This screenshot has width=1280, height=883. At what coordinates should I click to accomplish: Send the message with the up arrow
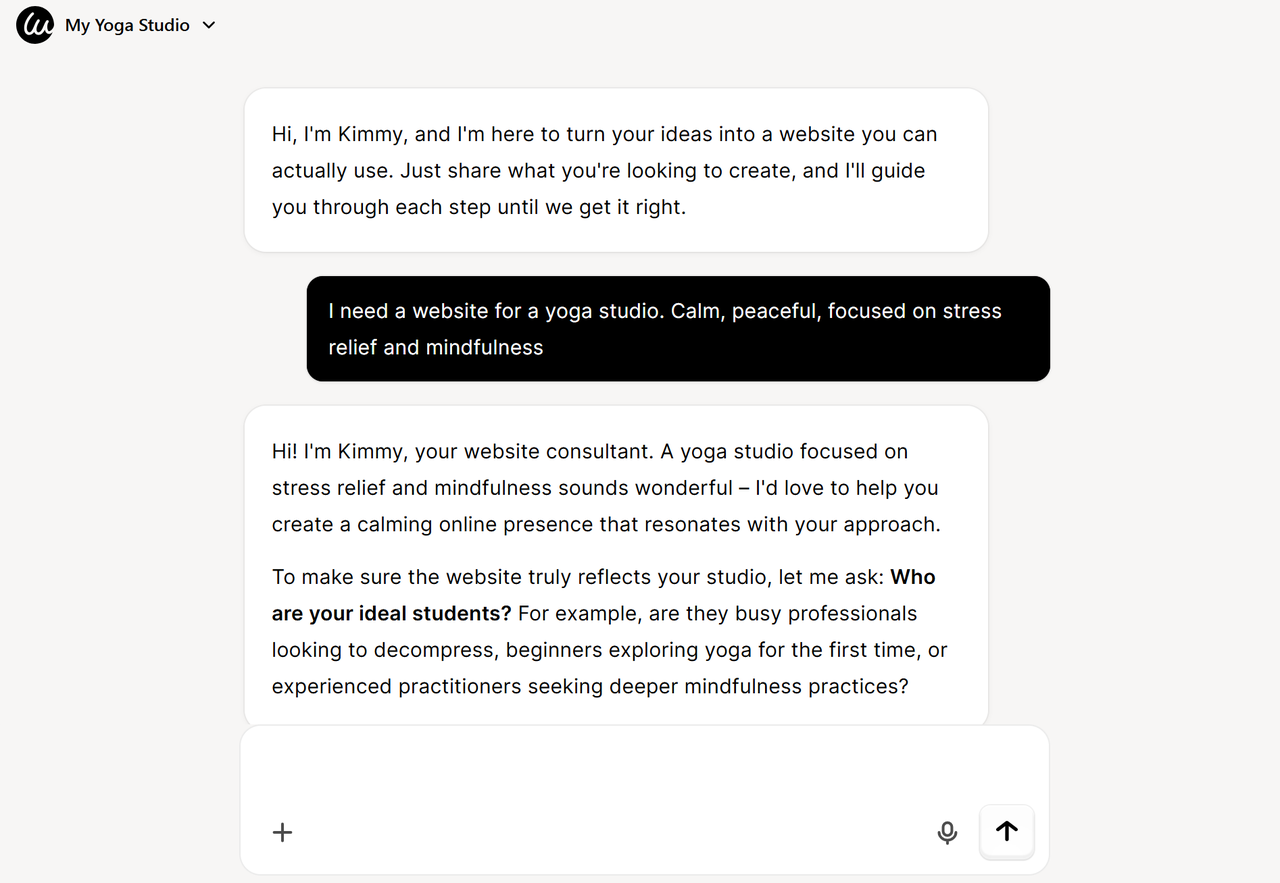coord(1007,831)
